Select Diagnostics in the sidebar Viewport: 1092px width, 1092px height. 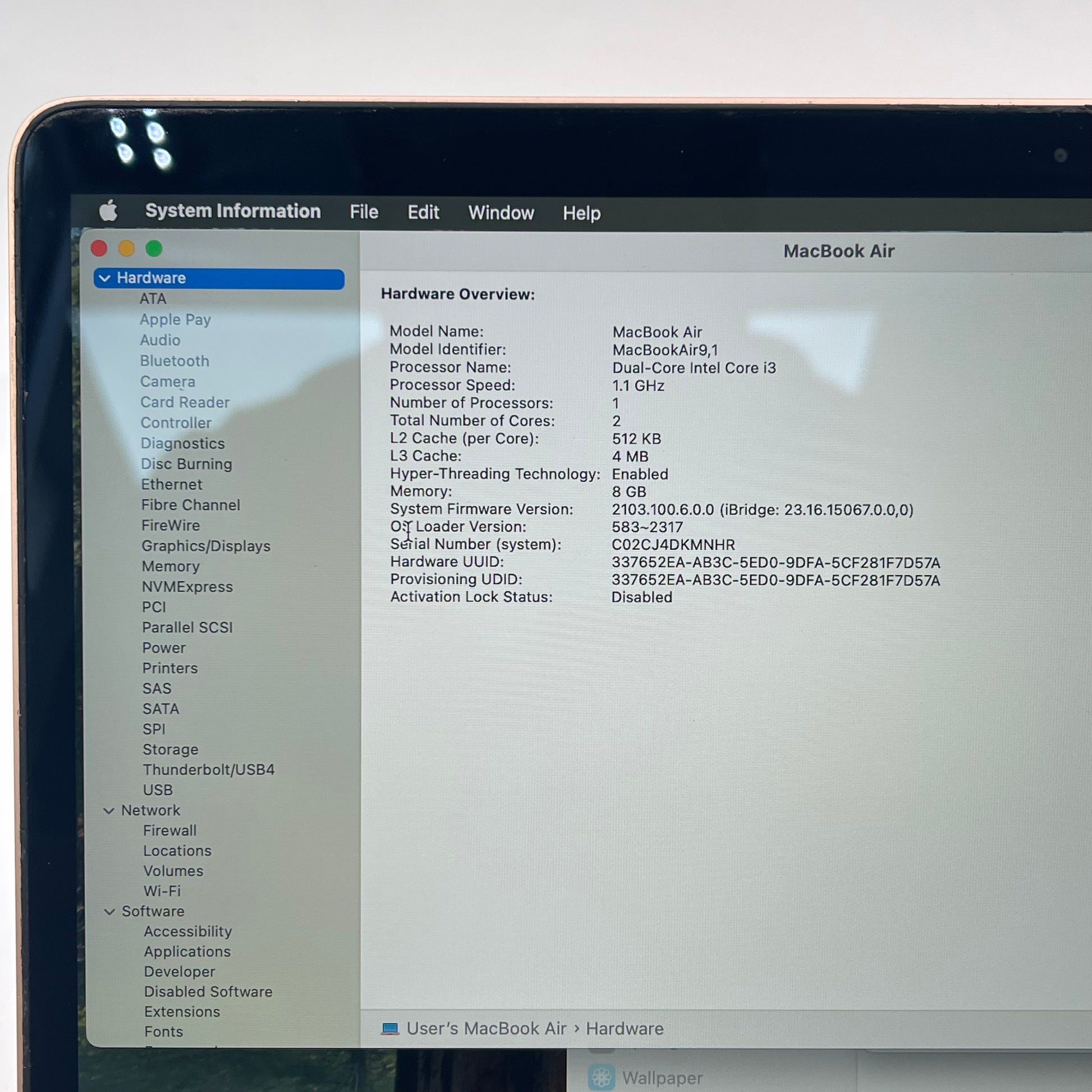coord(182,444)
